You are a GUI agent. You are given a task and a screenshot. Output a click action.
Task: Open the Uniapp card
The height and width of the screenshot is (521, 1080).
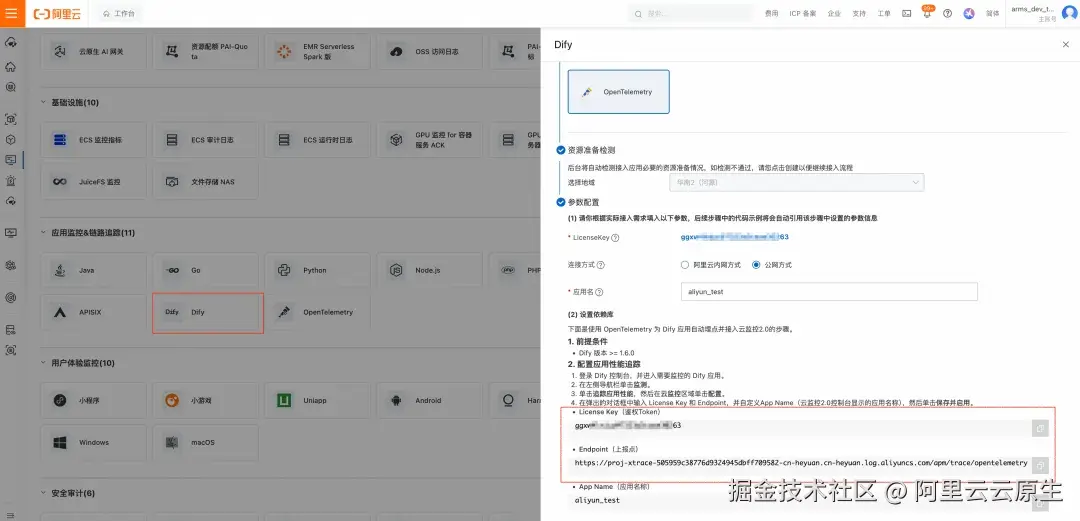coord(318,400)
